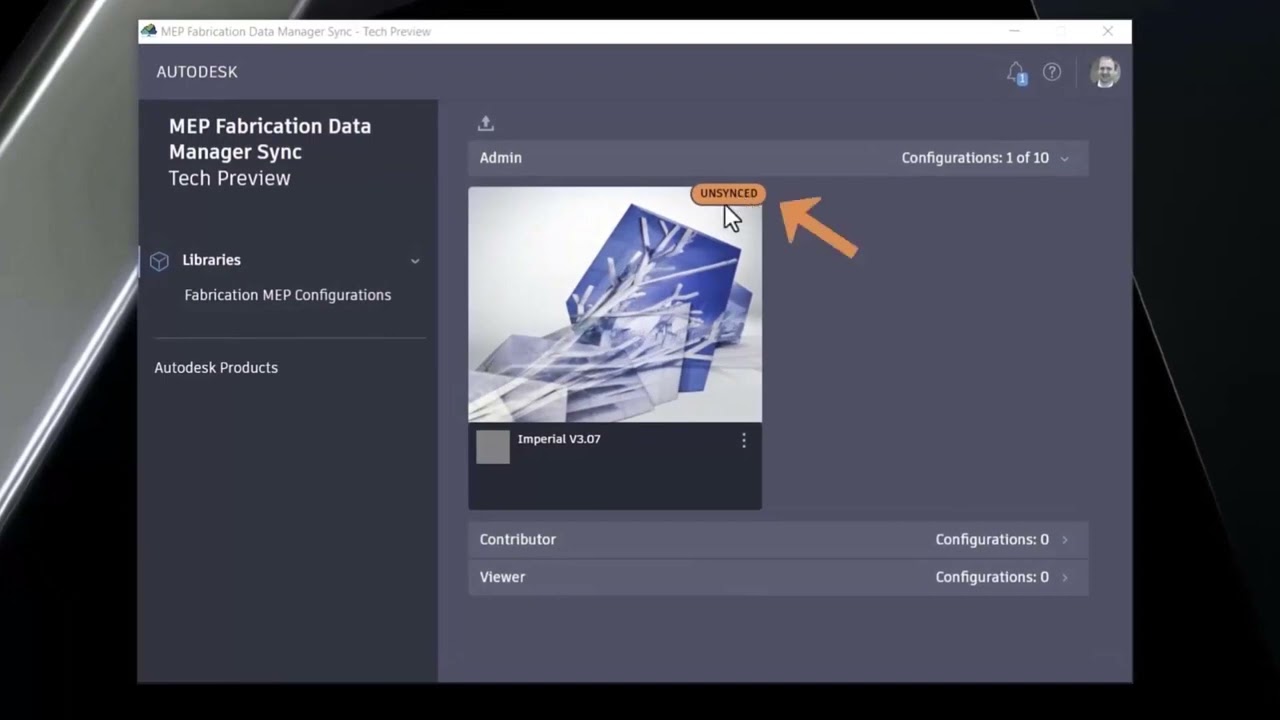The height and width of the screenshot is (720, 1280).
Task: Click the 'Tech Preview' subtitle
Action: click(229, 178)
